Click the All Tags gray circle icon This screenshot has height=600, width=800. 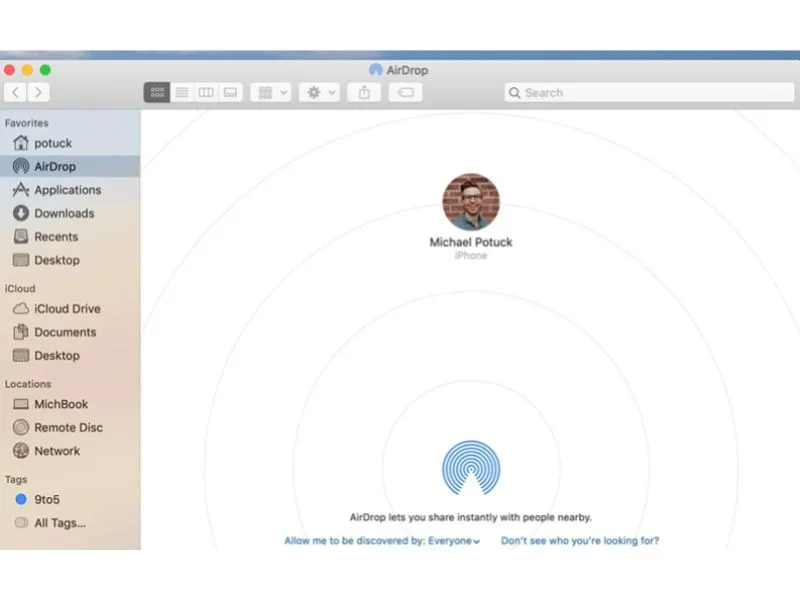coord(21,523)
